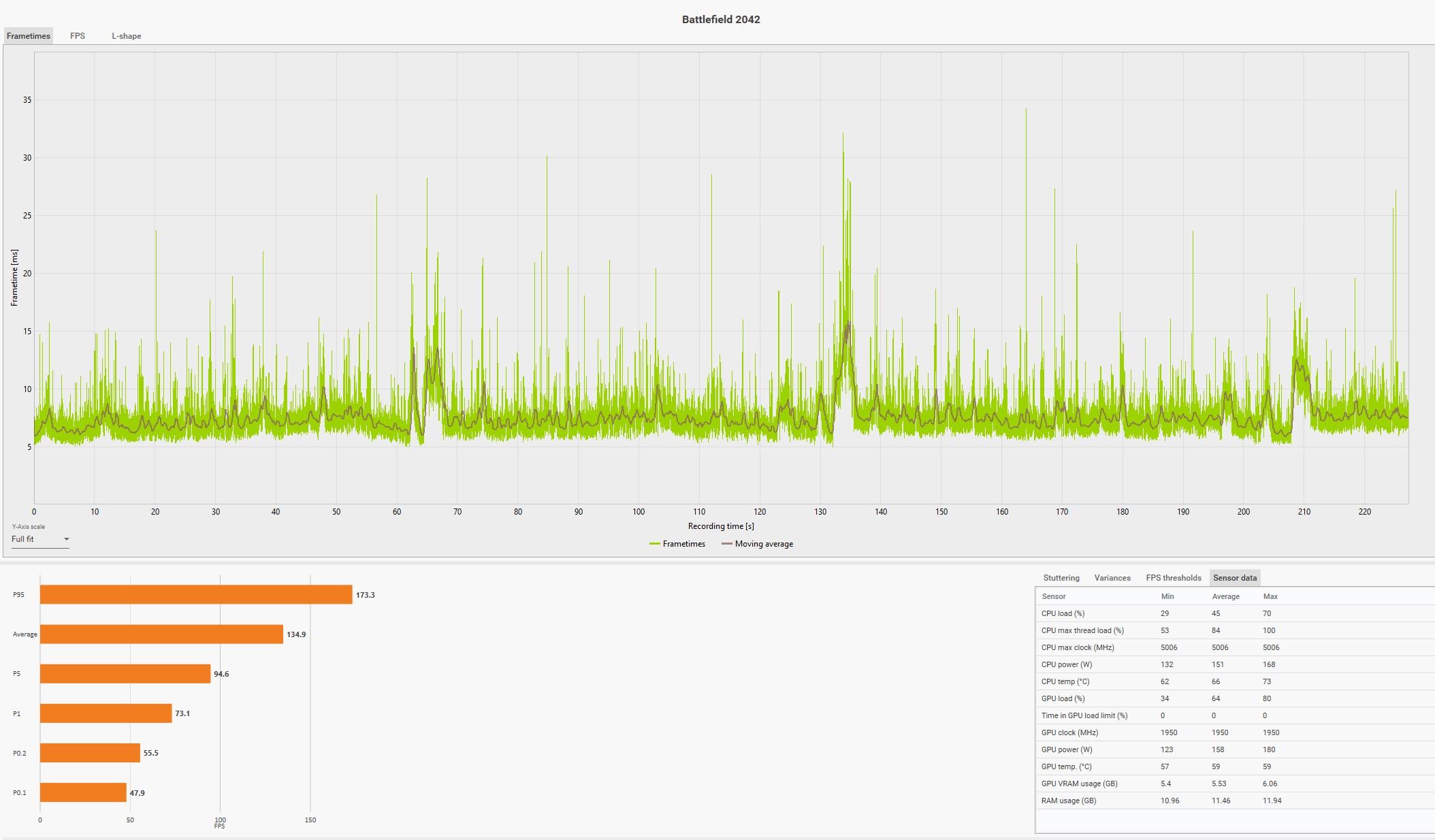Select the CPU max thread load (%) row

1235,630
